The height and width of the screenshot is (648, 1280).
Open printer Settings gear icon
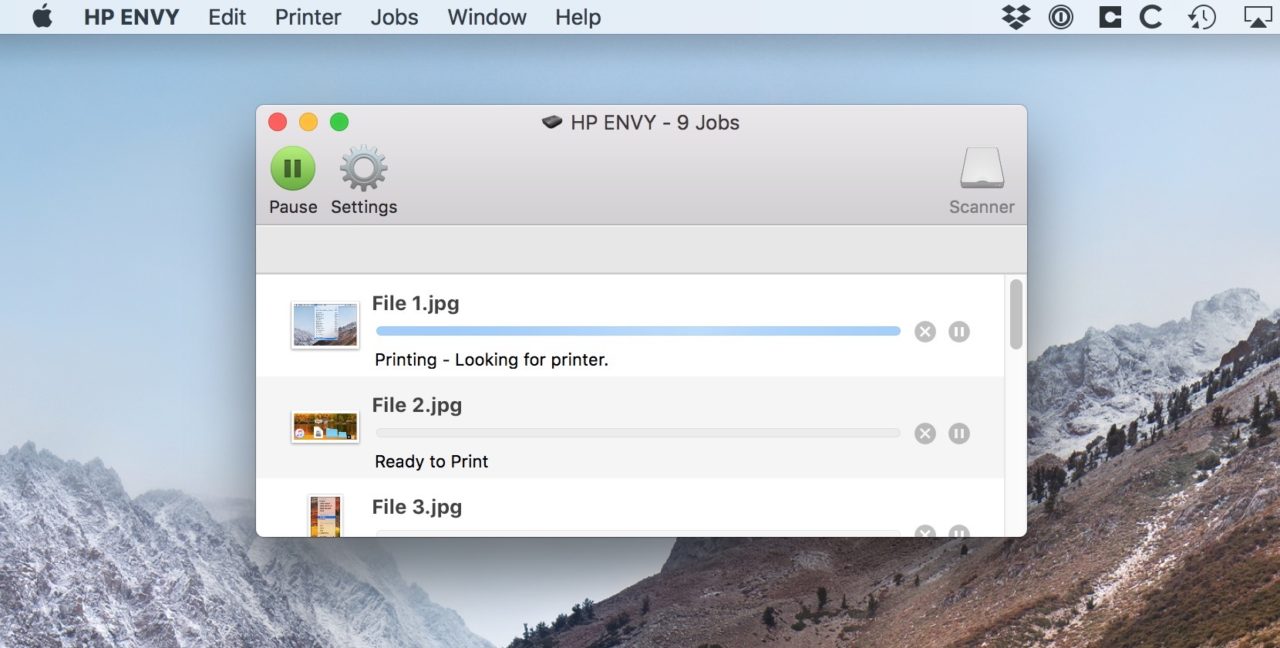[x=364, y=168]
